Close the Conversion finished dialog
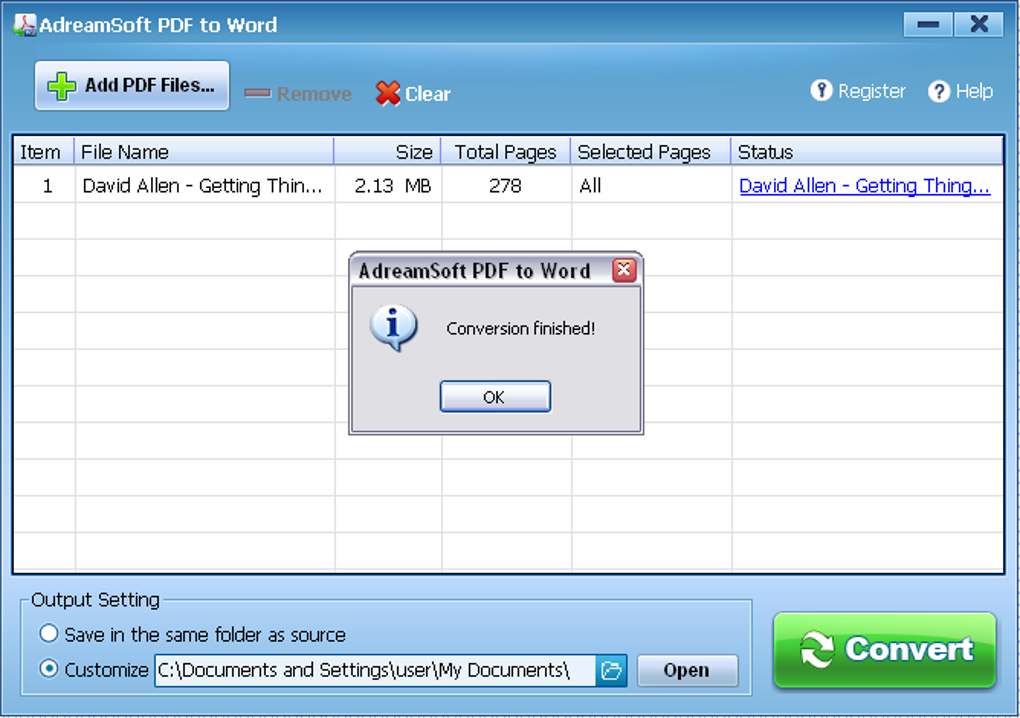 (x=495, y=396)
